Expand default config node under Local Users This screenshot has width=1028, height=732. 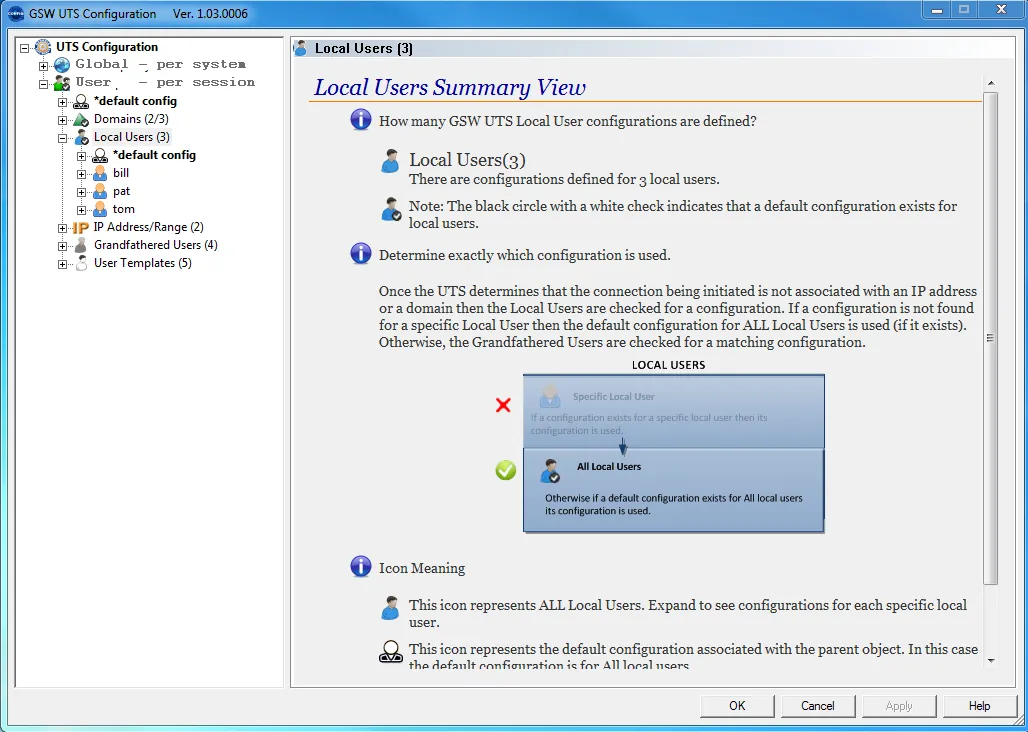click(81, 157)
